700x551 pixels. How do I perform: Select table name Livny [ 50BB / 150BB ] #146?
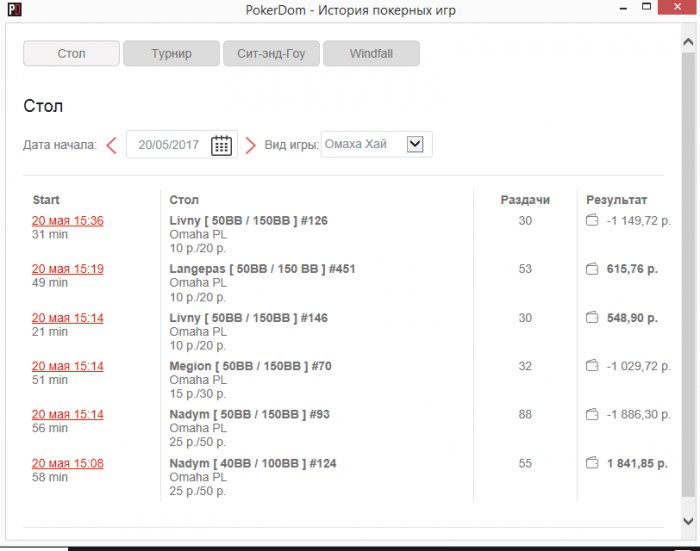tap(248, 318)
